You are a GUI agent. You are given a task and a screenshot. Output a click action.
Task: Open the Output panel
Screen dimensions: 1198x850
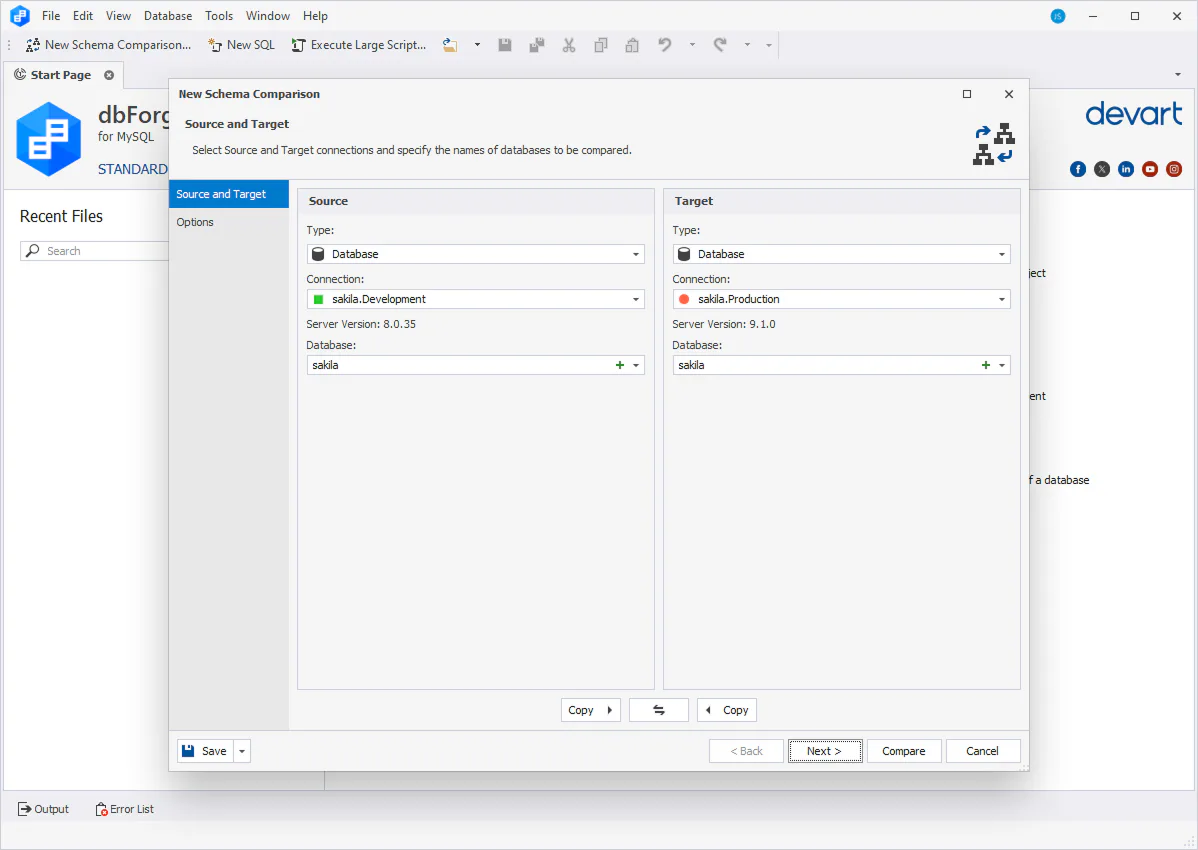[x=44, y=809]
